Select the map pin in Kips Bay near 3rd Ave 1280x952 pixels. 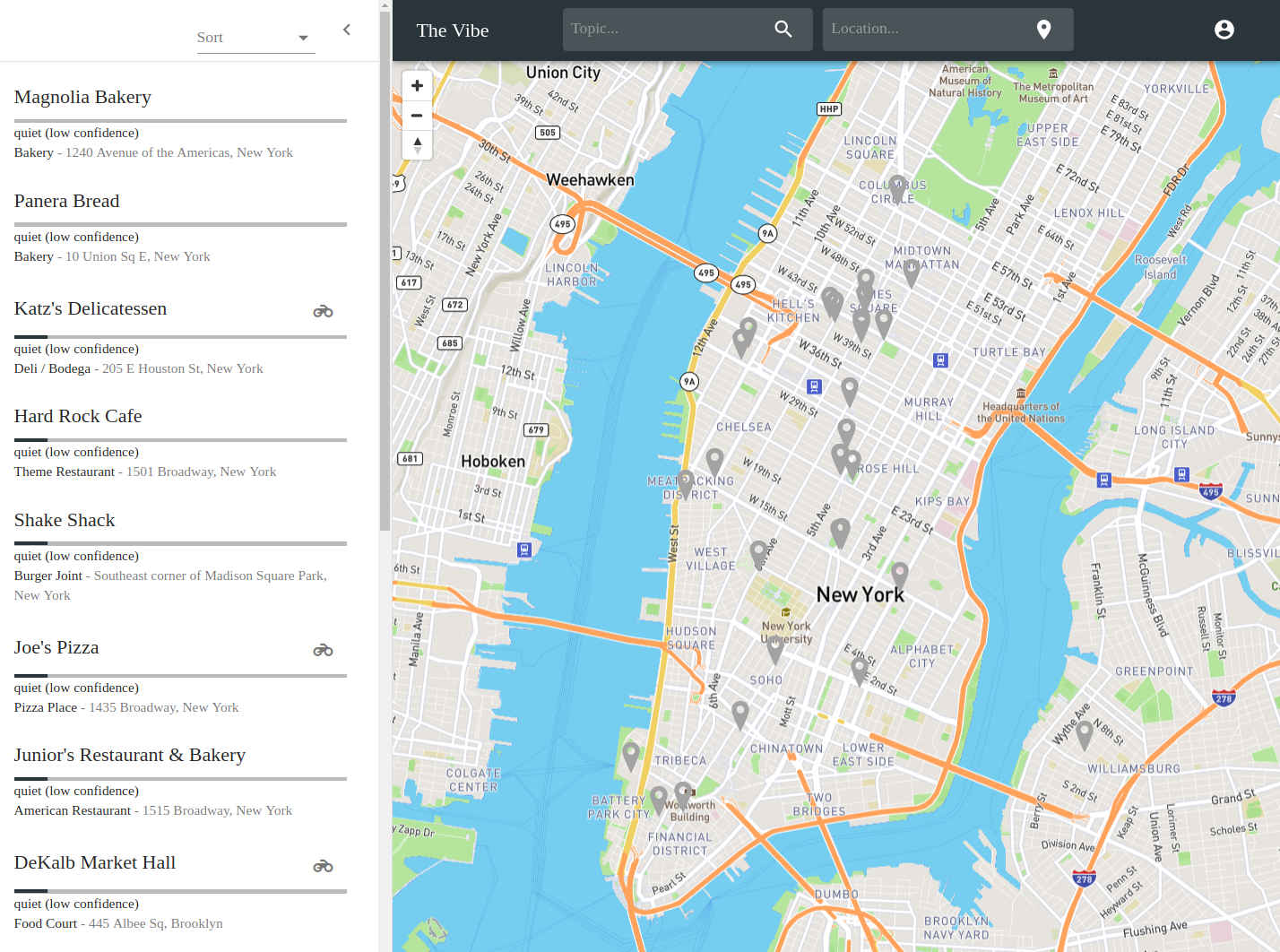click(x=900, y=576)
